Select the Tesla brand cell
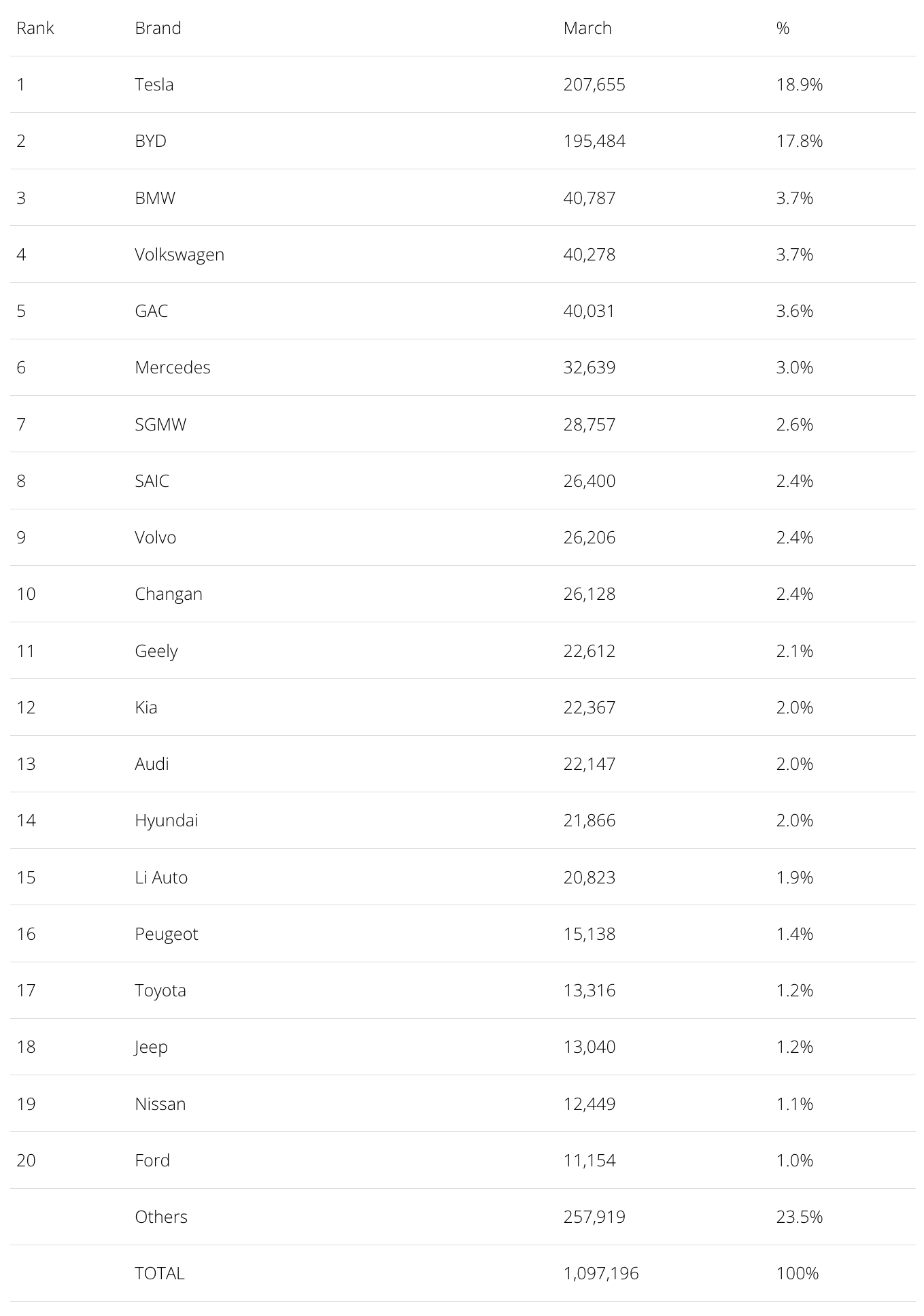924x1316 pixels. 154,84
